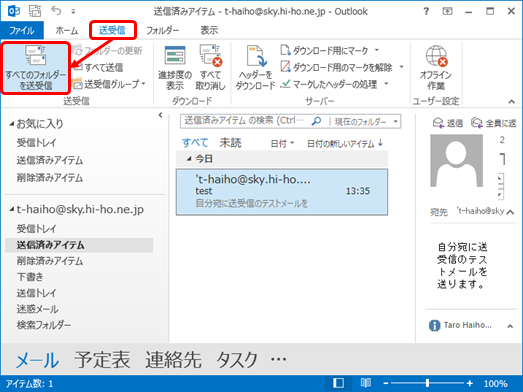Select the 未読 filter
Image resolution: width=523 pixels, height=392 pixels.
230,143
